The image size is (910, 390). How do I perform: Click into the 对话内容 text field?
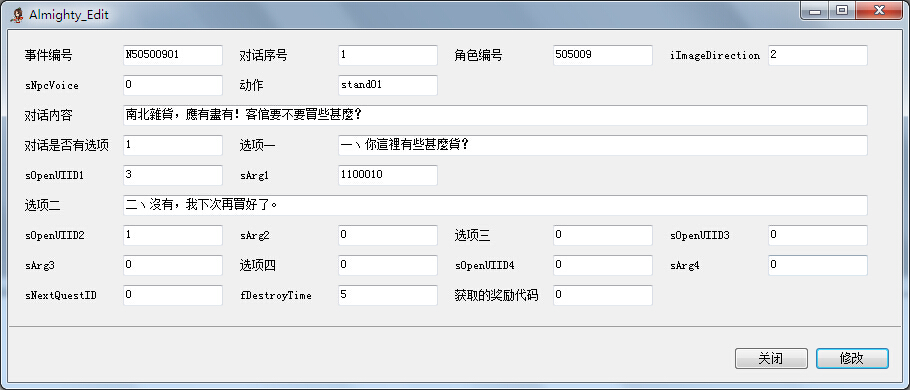click(x=495, y=115)
